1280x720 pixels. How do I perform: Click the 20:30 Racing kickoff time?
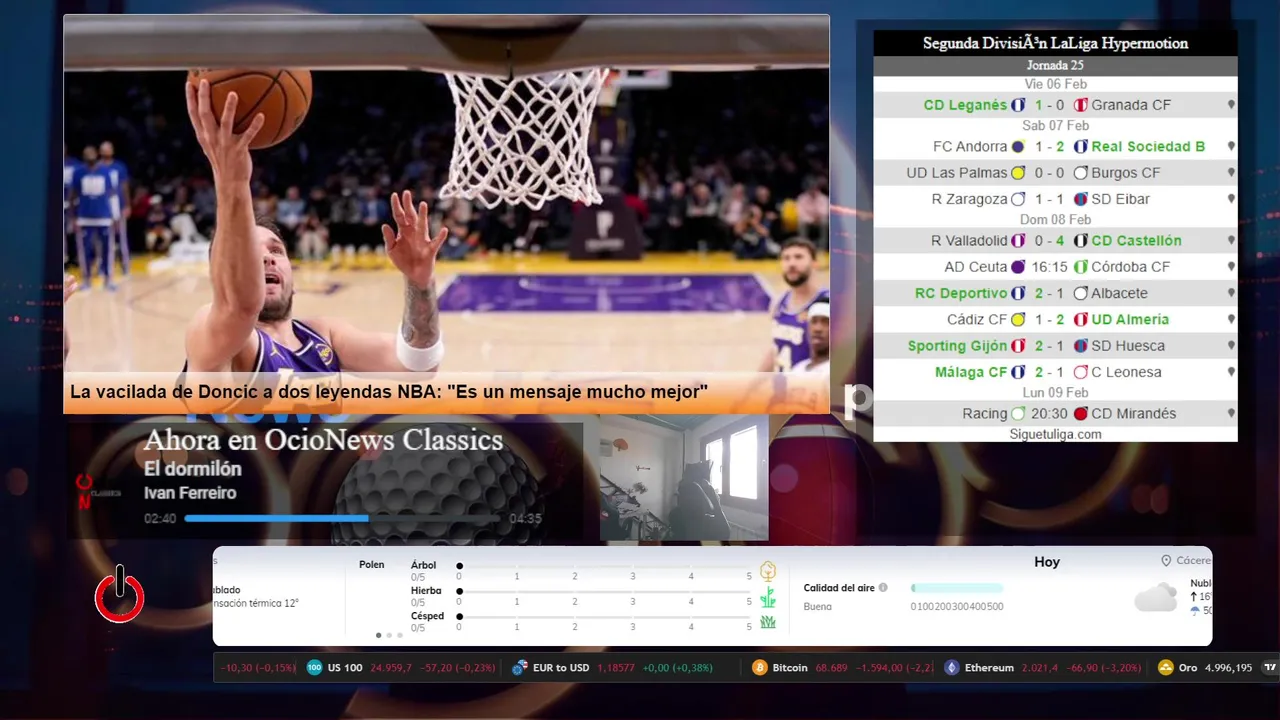click(x=1049, y=413)
